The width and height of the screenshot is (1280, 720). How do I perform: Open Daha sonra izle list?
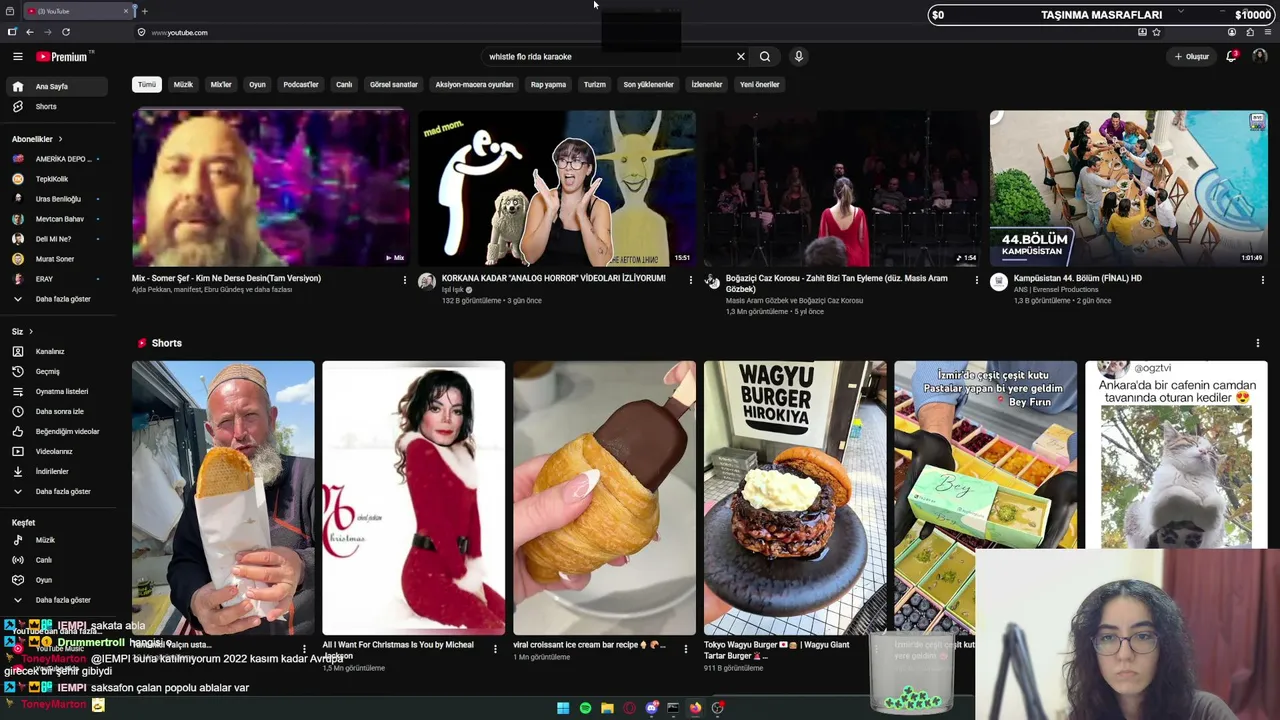click(60, 412)
